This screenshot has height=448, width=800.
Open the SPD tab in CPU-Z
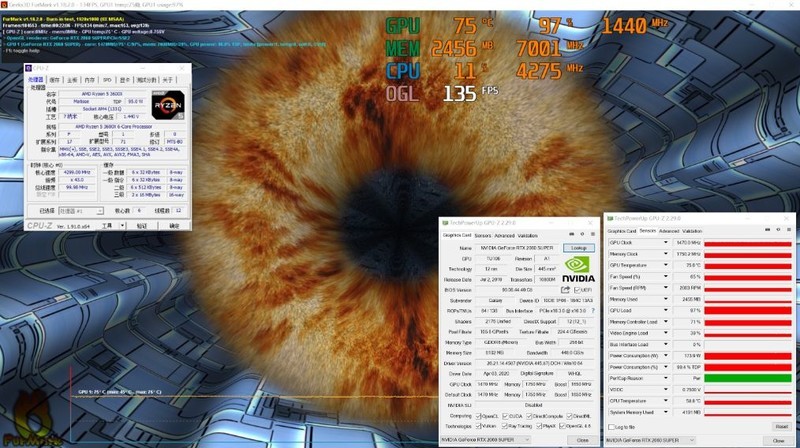(x=107, y=80)
